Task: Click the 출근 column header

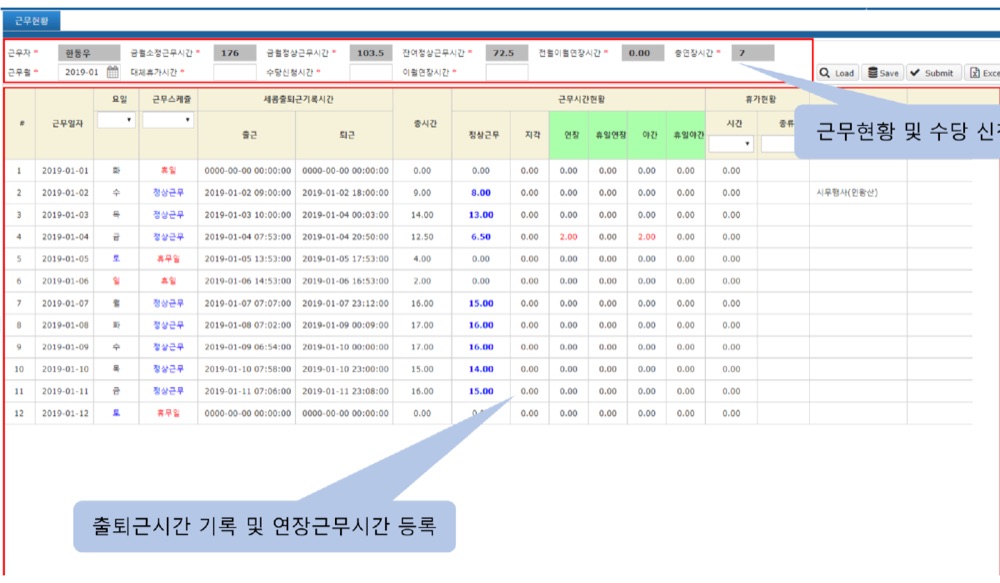Action: pyautogui.click(x=247, y=135)
